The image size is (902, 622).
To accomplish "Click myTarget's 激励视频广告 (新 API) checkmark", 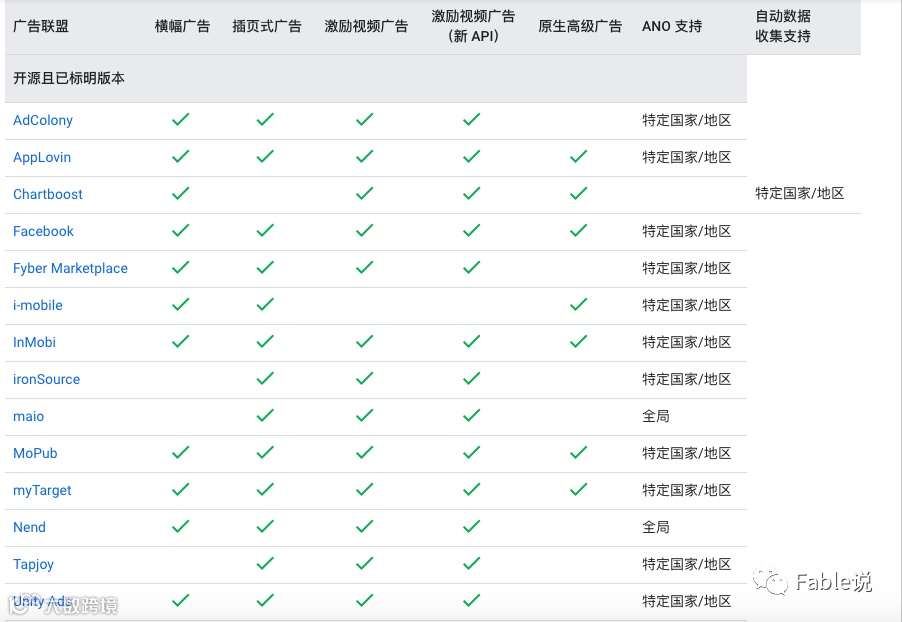I will point(471,490).
